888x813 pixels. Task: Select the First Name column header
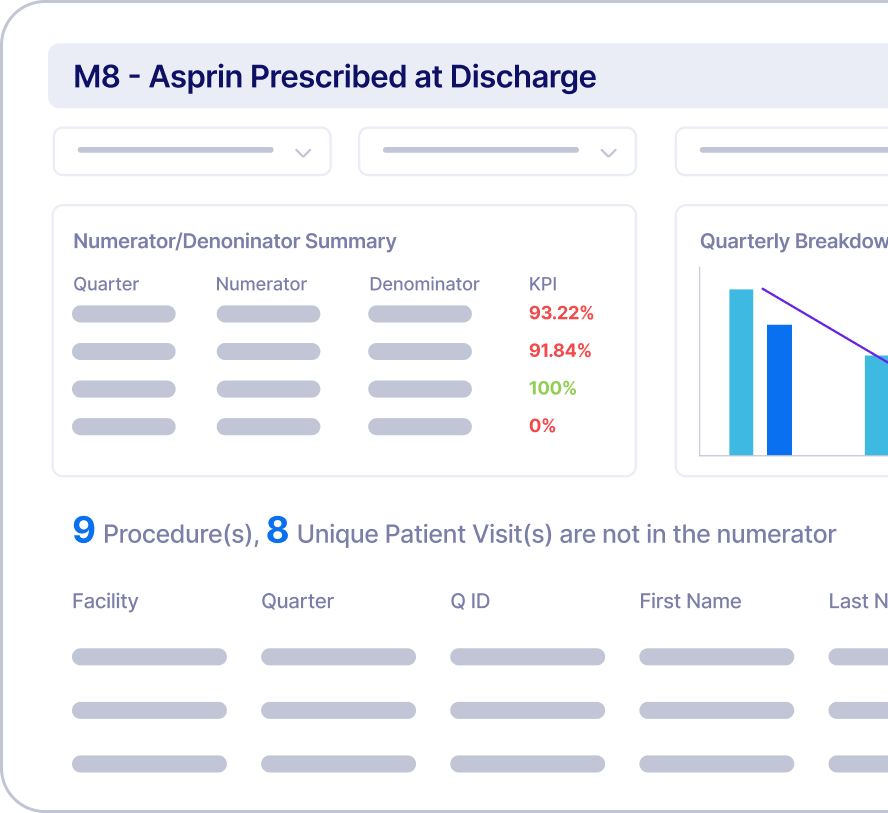690,601
